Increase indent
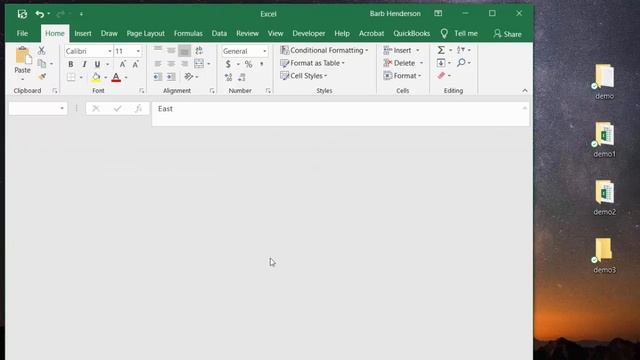 pos(171,77)
